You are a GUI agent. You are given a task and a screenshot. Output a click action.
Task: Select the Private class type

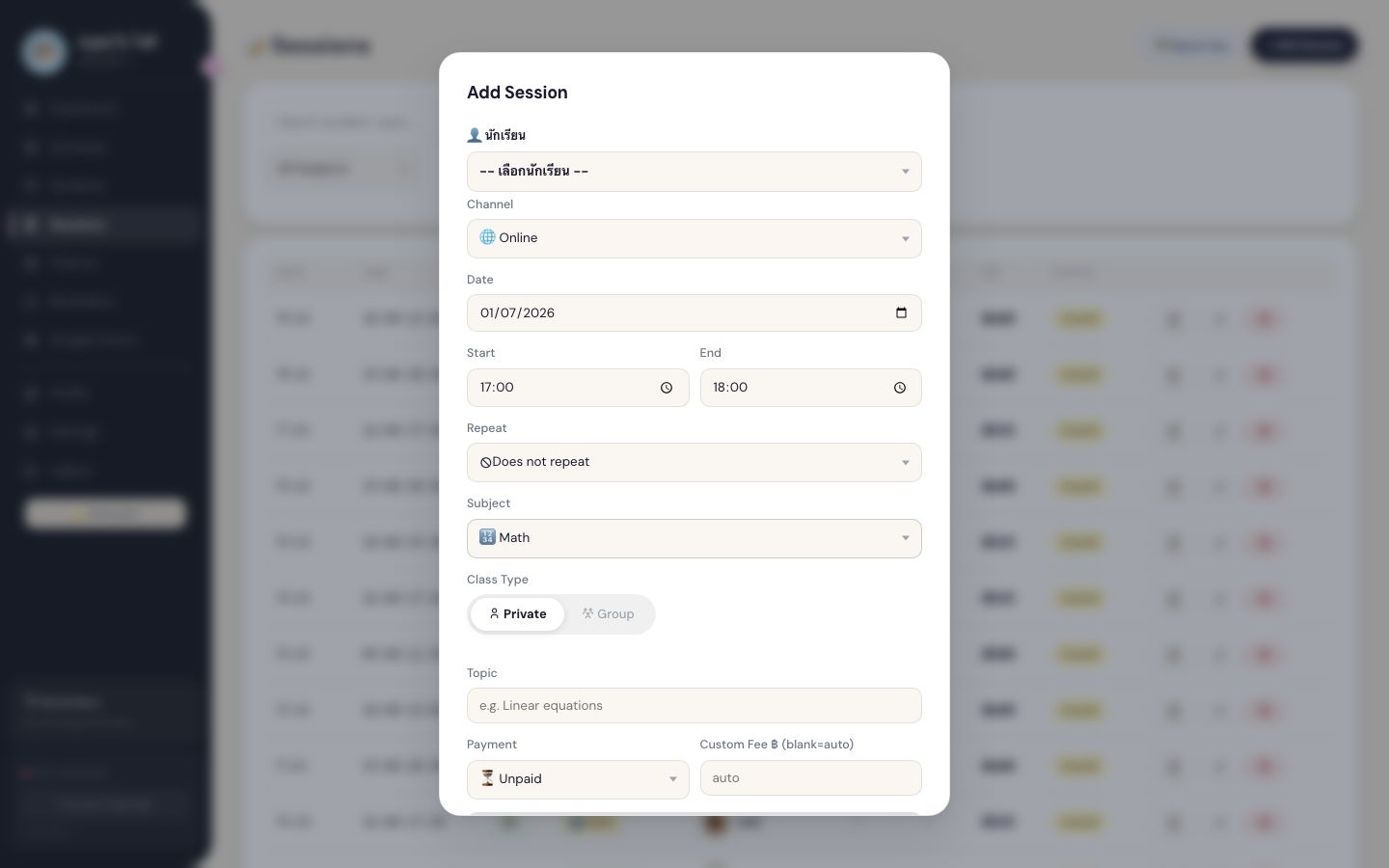click(x=517, y=614)
